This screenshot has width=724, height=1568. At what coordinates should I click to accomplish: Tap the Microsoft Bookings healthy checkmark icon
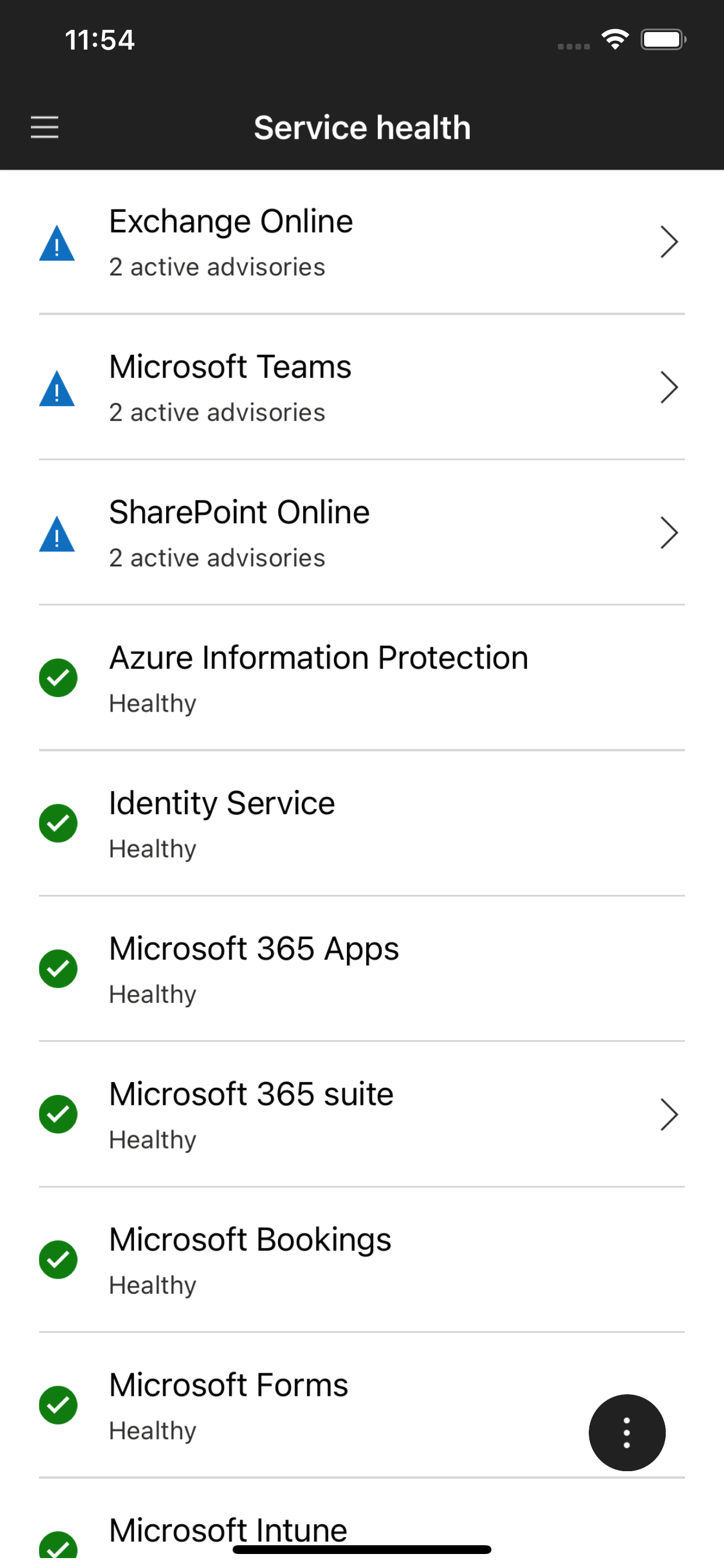pyautogui.click(x=58, y=1260)
